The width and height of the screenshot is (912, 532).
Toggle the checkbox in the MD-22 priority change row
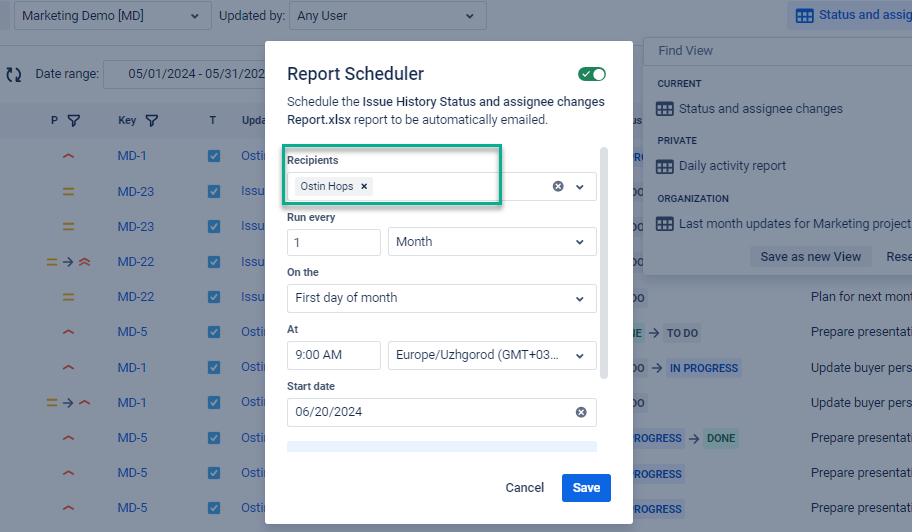(214, 262)
